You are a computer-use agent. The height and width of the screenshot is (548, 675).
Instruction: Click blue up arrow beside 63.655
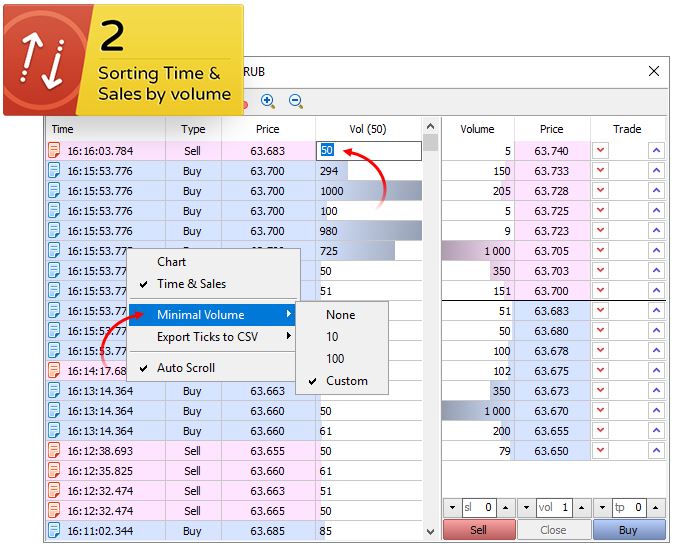656,430
